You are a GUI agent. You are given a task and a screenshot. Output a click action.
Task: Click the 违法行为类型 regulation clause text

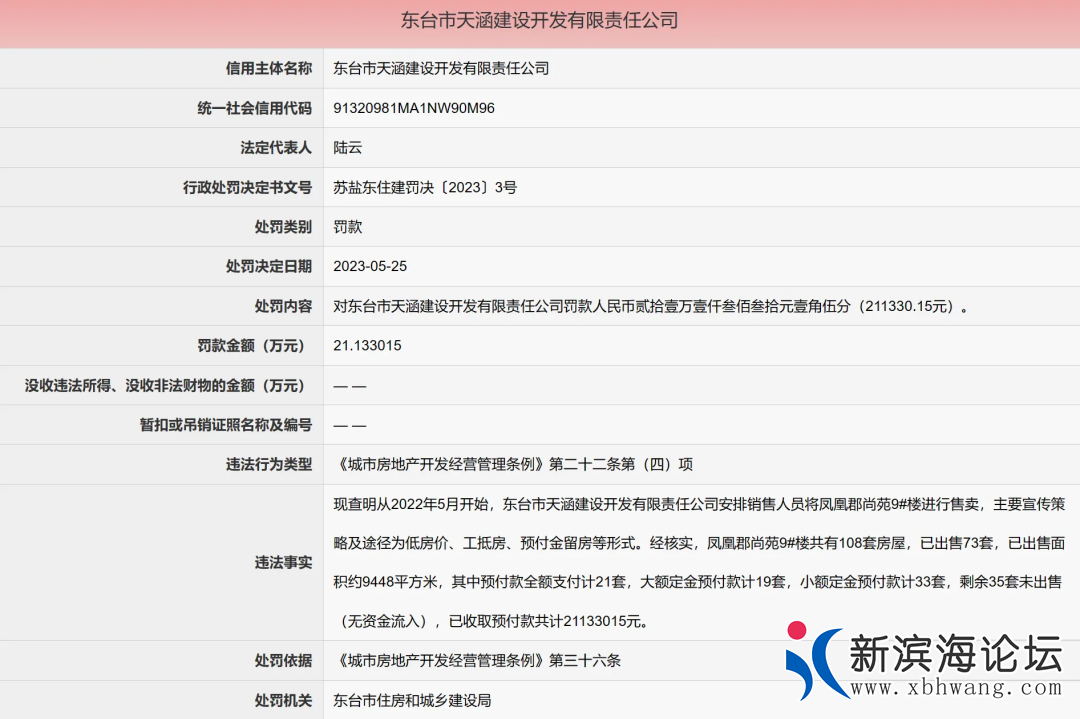point(513,464)
